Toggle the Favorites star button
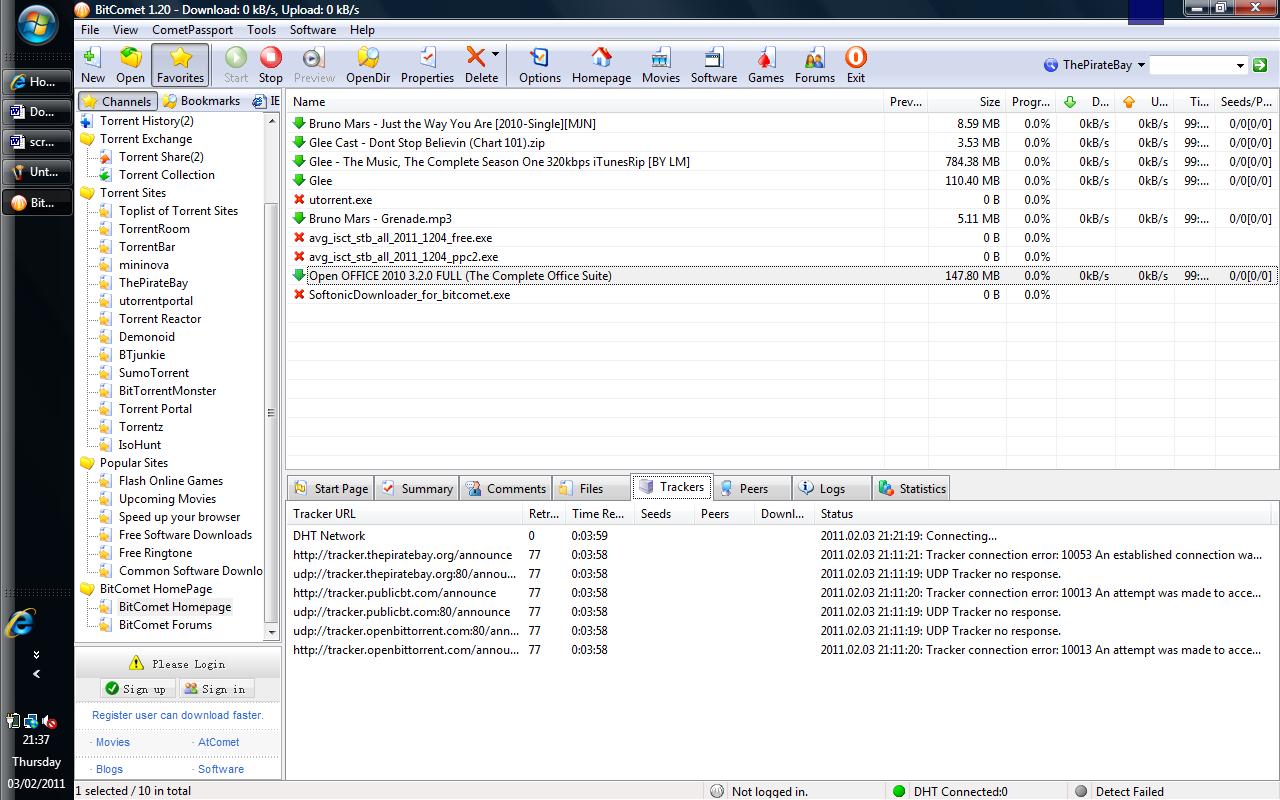 click(180, 65)
